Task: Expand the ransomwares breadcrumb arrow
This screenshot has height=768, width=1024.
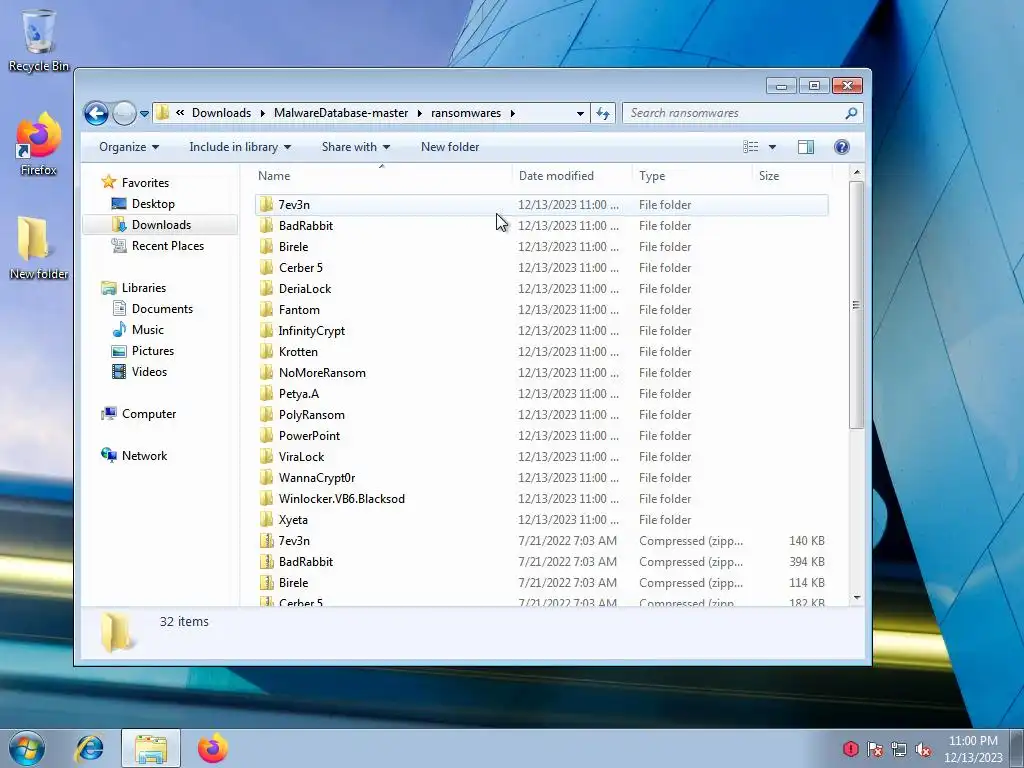Action: 513,114
